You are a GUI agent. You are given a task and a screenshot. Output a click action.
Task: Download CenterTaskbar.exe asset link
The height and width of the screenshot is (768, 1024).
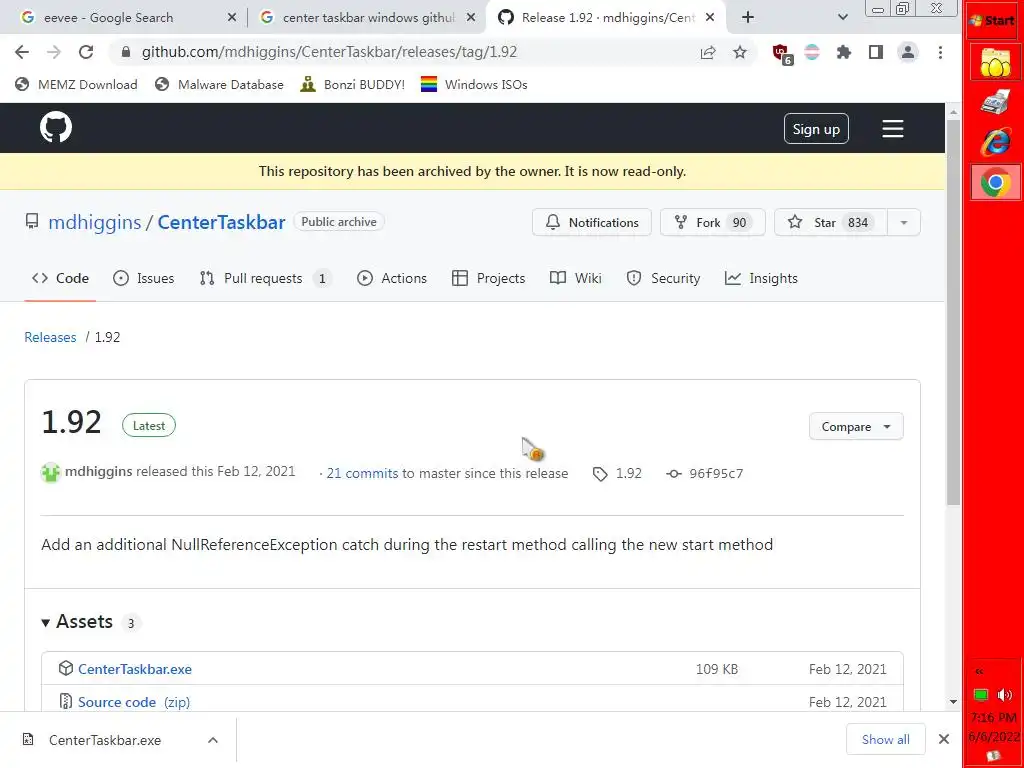coord(135,669)
